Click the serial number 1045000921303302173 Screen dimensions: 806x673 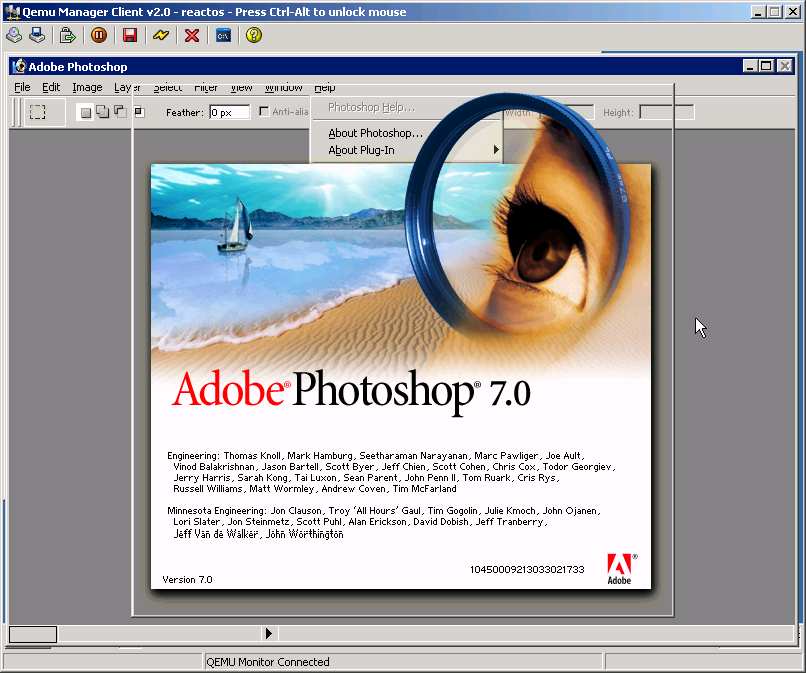point(527,569)
